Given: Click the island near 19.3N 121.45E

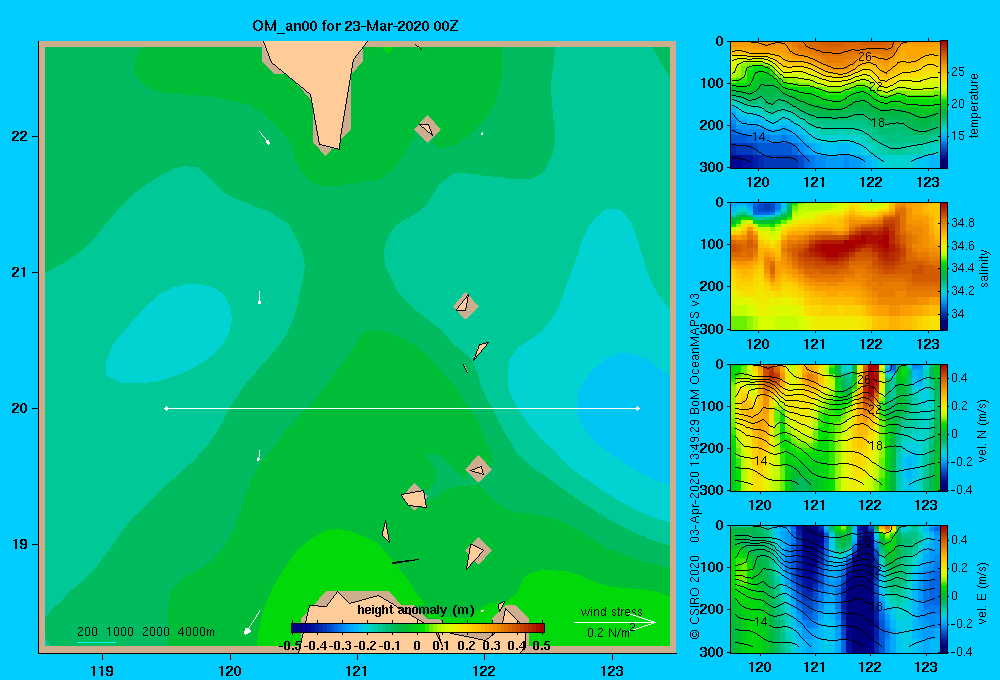Looking at the screenshot, I should [x=415, y=497].
